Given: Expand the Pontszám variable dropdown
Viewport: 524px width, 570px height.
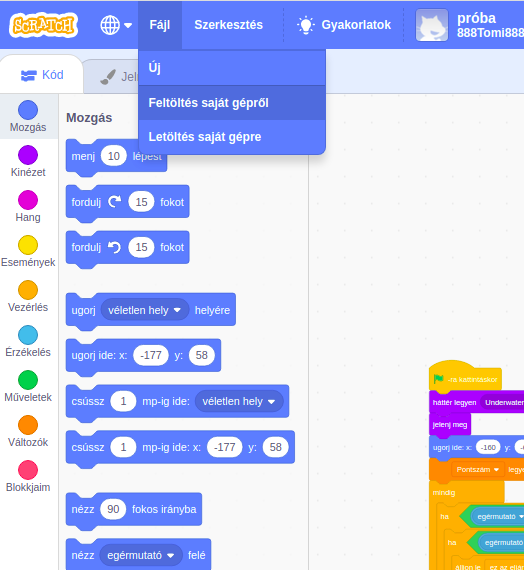Looking at the screenshot, I should pos(477,470).
